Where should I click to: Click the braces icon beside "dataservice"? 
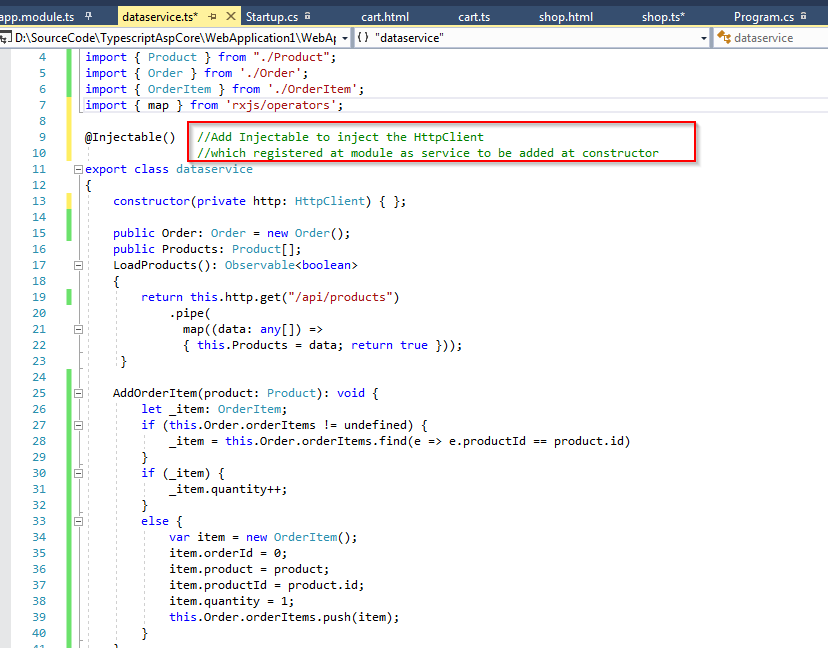tap(363, 37)
